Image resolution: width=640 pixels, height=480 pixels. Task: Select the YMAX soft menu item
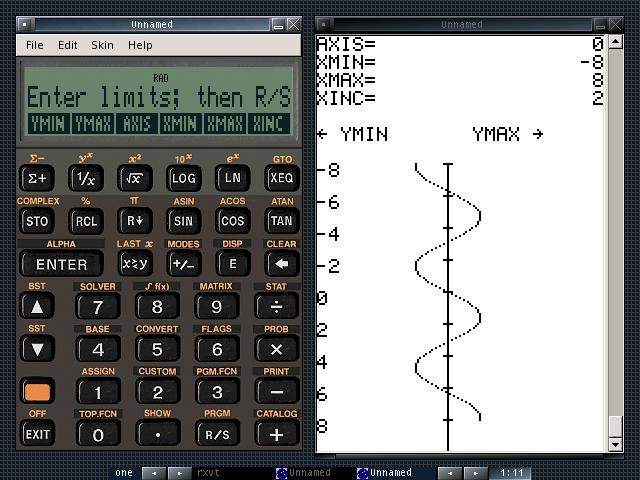tap(93, 124)
